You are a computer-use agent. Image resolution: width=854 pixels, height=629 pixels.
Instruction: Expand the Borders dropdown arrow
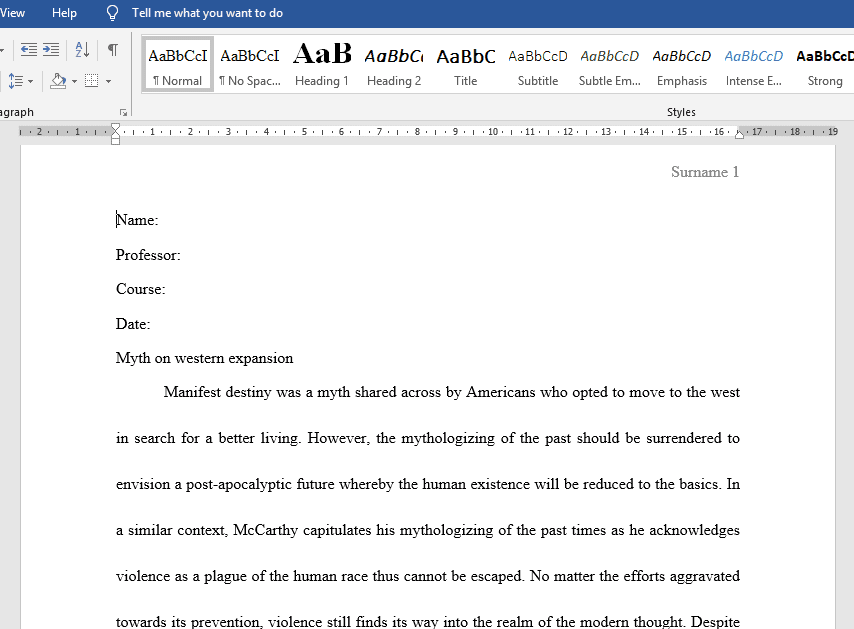[x=108, y=81]
